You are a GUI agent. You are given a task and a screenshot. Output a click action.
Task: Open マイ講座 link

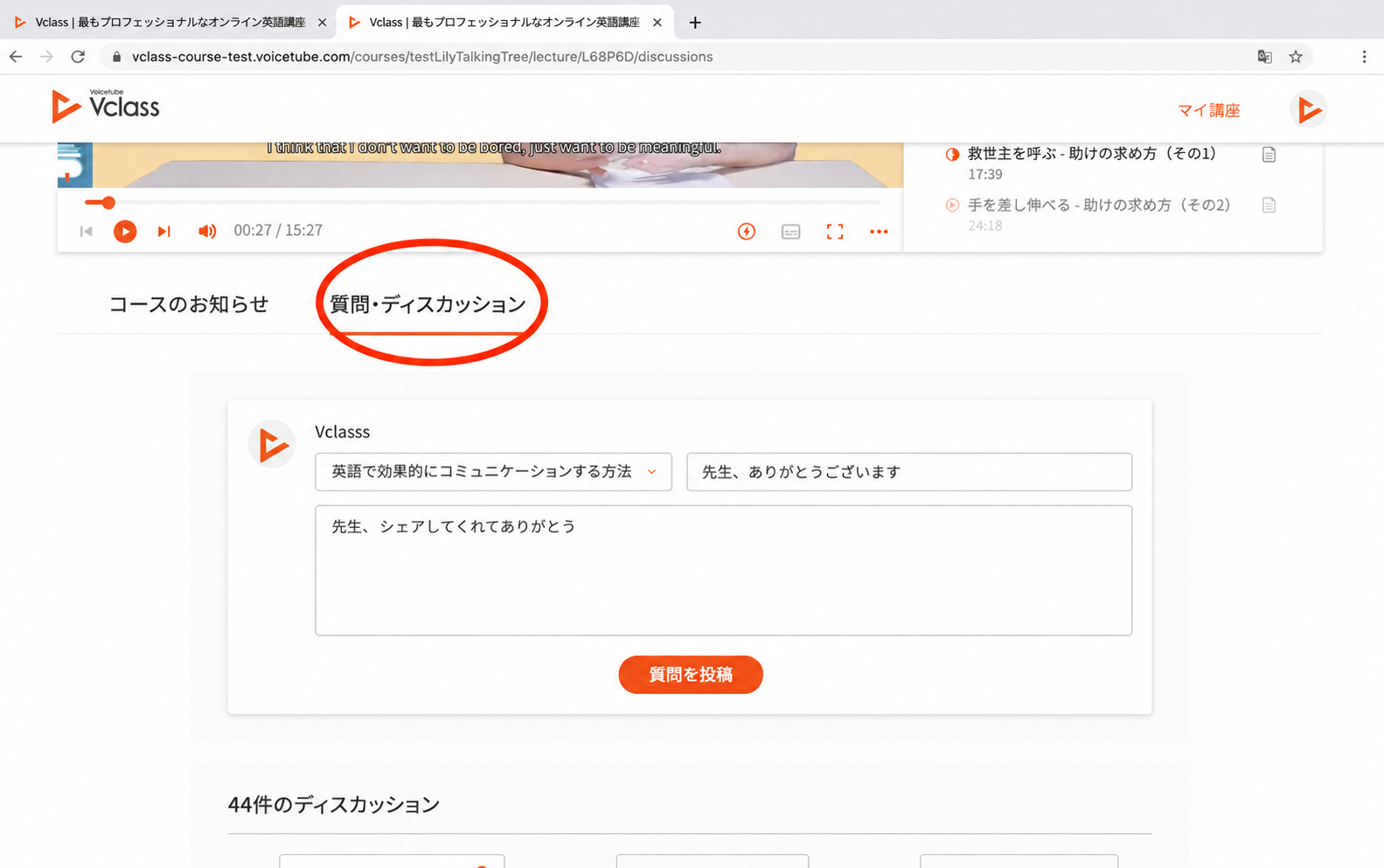(x=1209, y=110)
